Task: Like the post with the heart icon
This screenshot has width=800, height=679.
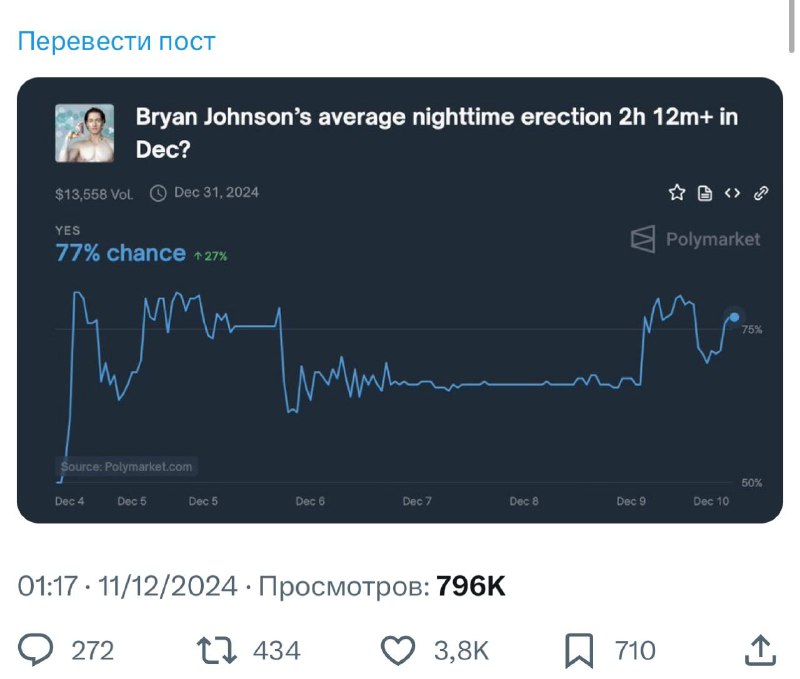Action: point(398,651)
